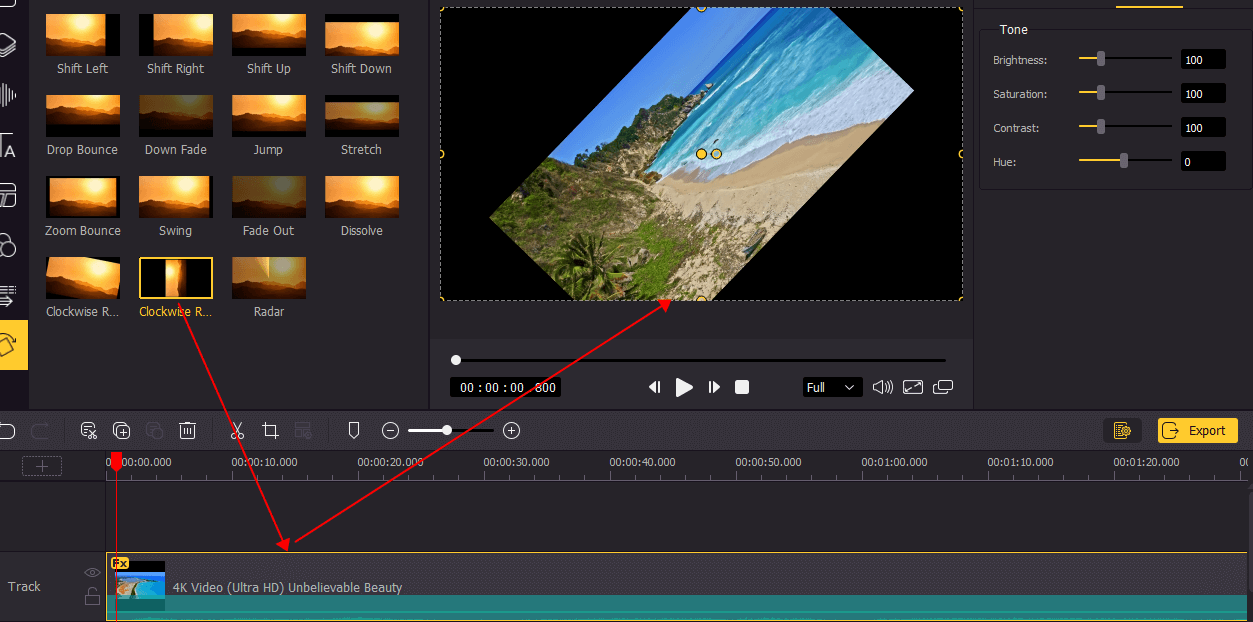Open the Full preview quality dropdown
The height and width of the screenshot is (622, 1253).
coord(831,387)
